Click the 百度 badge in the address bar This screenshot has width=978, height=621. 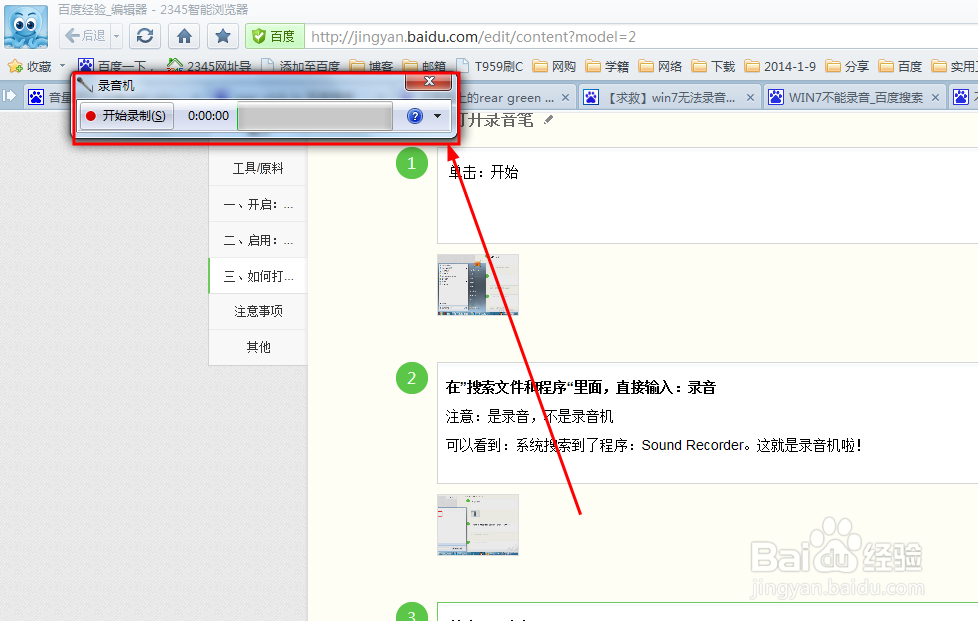click(273, 35)
